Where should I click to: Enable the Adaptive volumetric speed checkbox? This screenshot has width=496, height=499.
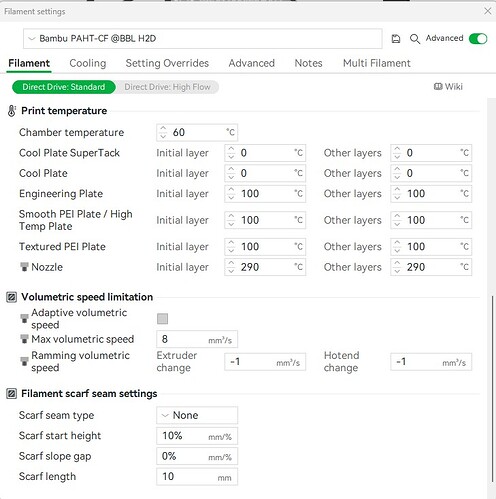pyautogui.click(x=162, y=319)
